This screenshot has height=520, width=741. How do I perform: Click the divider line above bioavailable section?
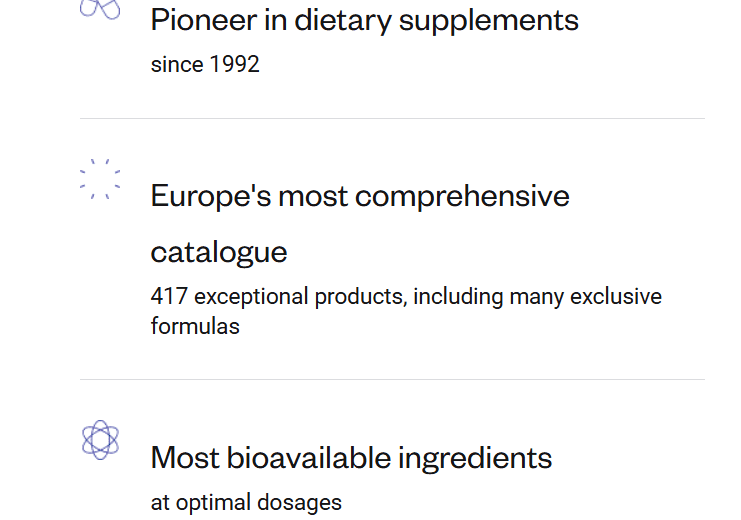click(392, 379)
